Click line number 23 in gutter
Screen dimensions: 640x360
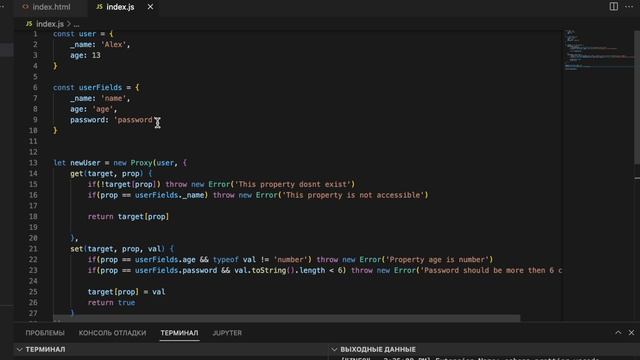coord(33,271)
